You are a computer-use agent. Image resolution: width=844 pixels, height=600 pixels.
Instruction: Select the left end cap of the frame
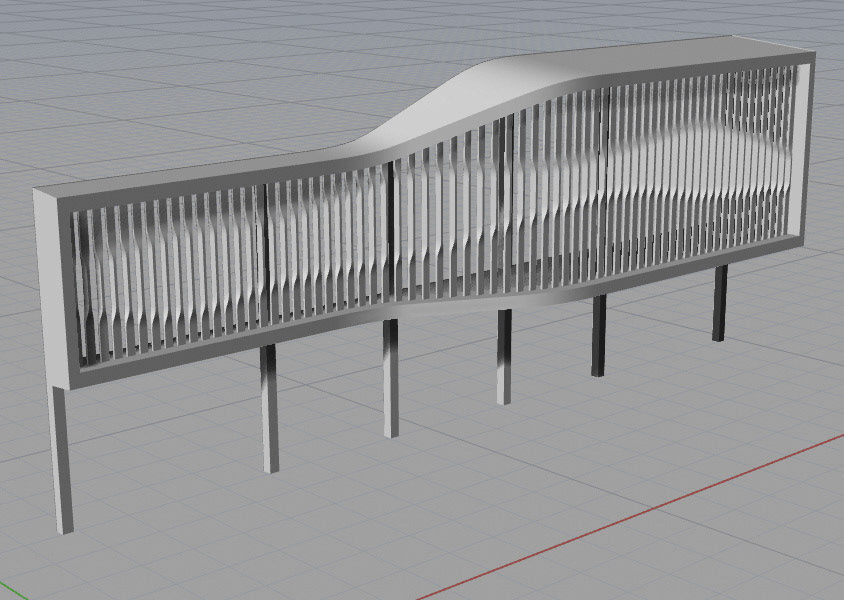tap(52, 288)
